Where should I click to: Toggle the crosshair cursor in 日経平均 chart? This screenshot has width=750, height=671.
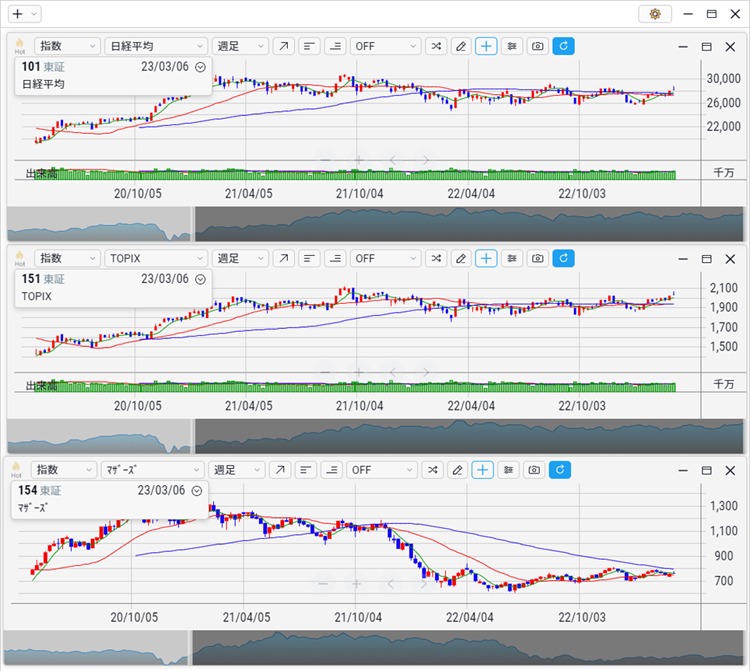coord(486,46)
